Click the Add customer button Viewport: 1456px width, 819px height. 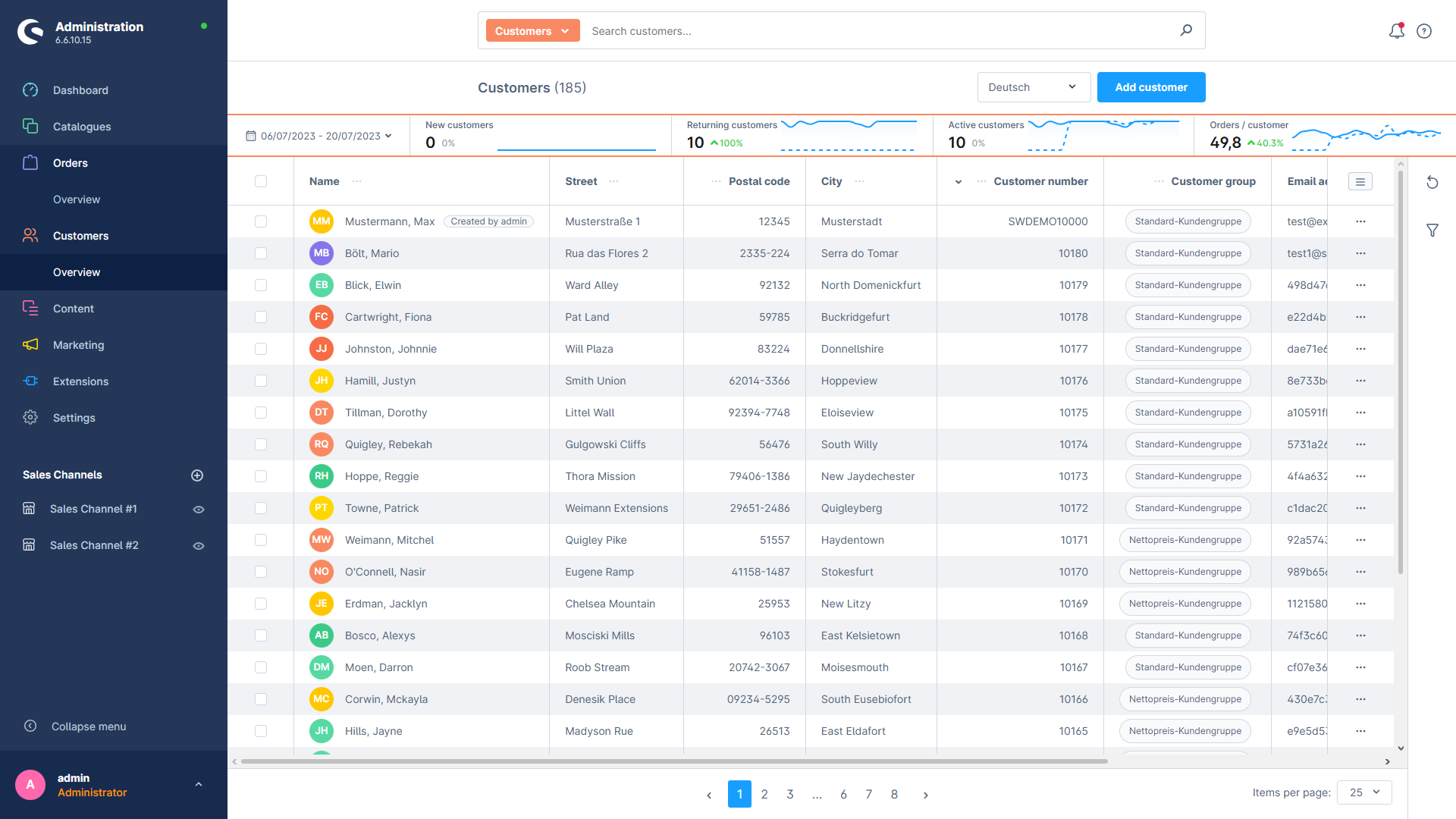click(1150, 87)
